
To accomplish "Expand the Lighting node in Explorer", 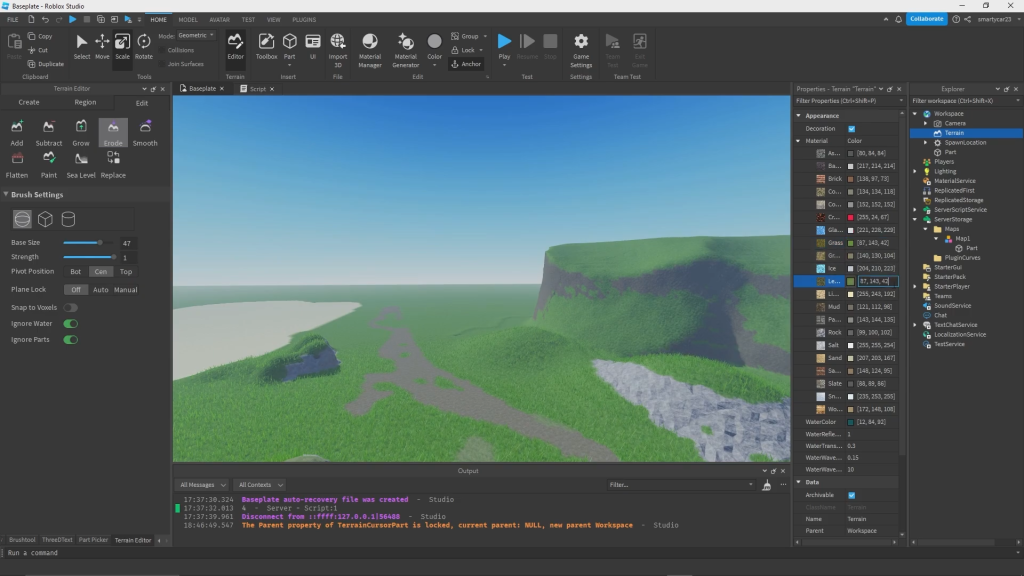I will tap(915, 171).
